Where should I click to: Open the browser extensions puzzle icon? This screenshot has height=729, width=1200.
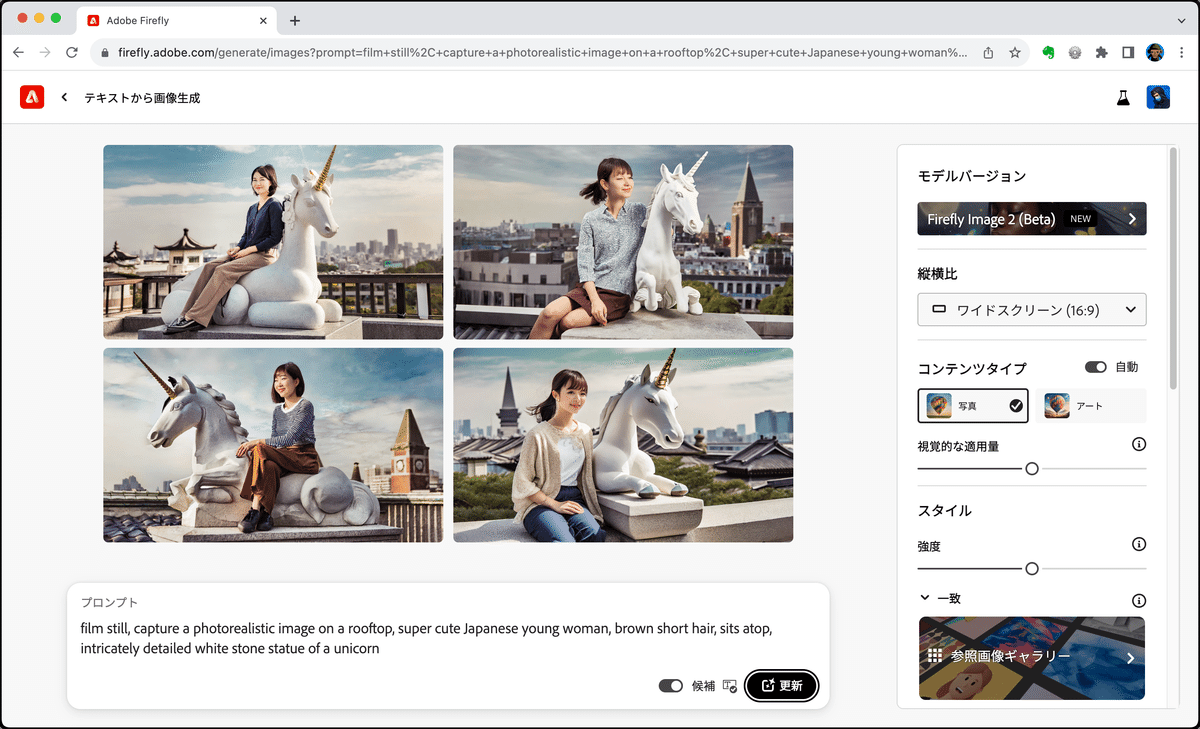click(x=1102, y=52)
